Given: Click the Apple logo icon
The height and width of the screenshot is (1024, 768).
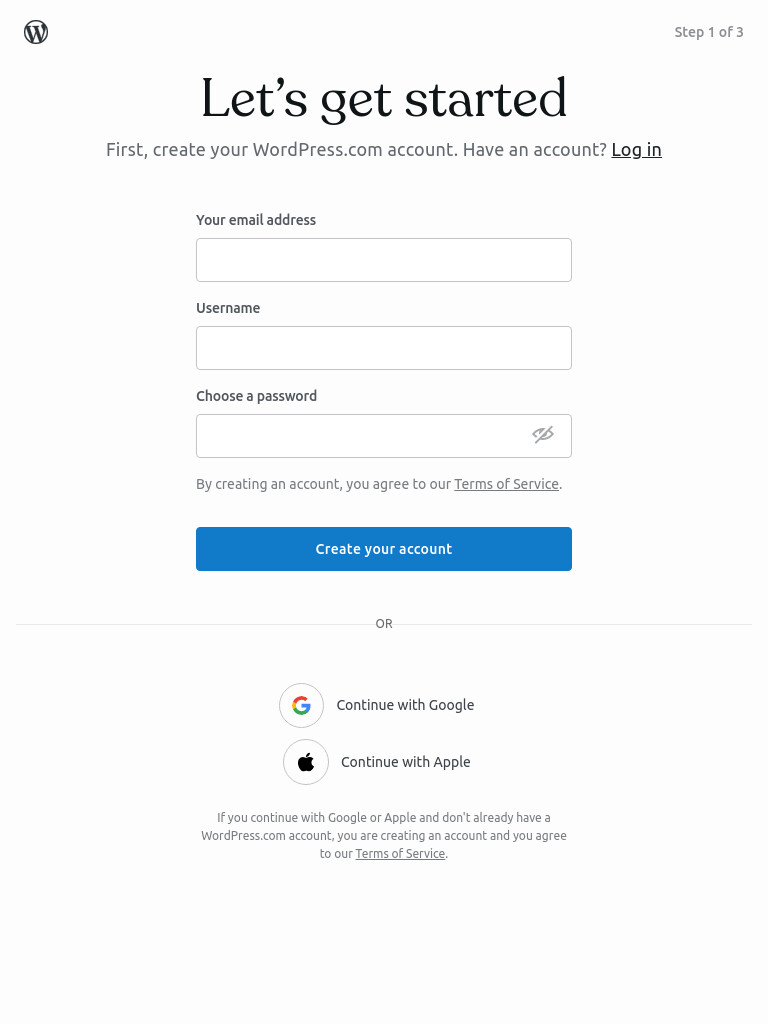Looking at the screenshot, I should 306,761.
